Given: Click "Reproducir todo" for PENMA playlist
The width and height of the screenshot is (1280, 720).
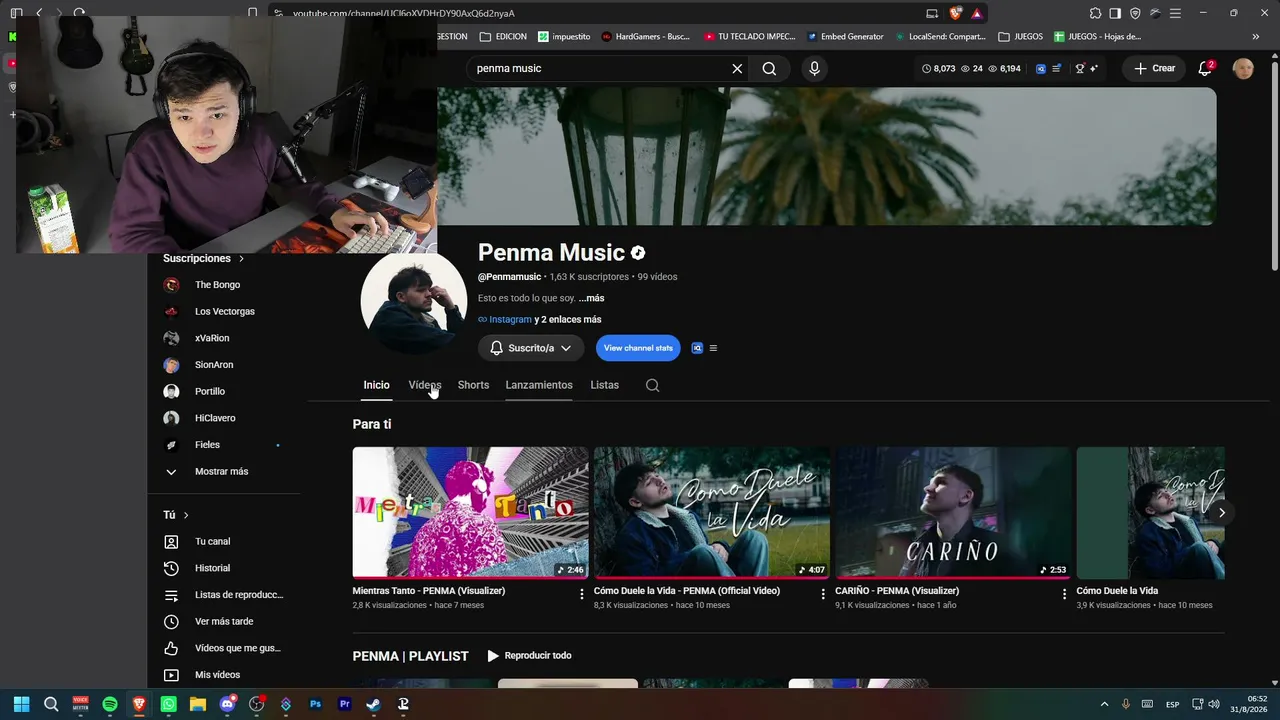Looking at the screenshot, I should pyautogui.click(x=529, y=656).
